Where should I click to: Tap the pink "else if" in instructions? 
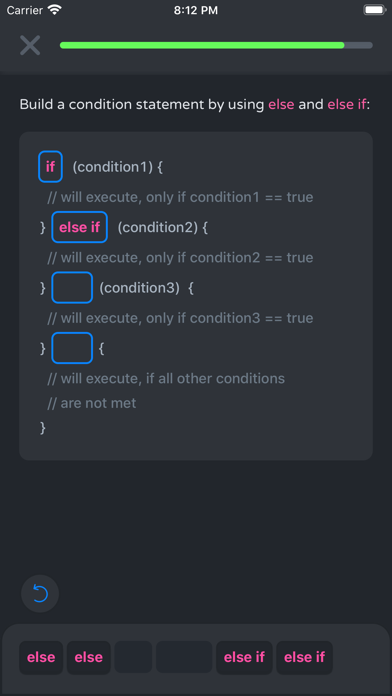coord(347,105)
